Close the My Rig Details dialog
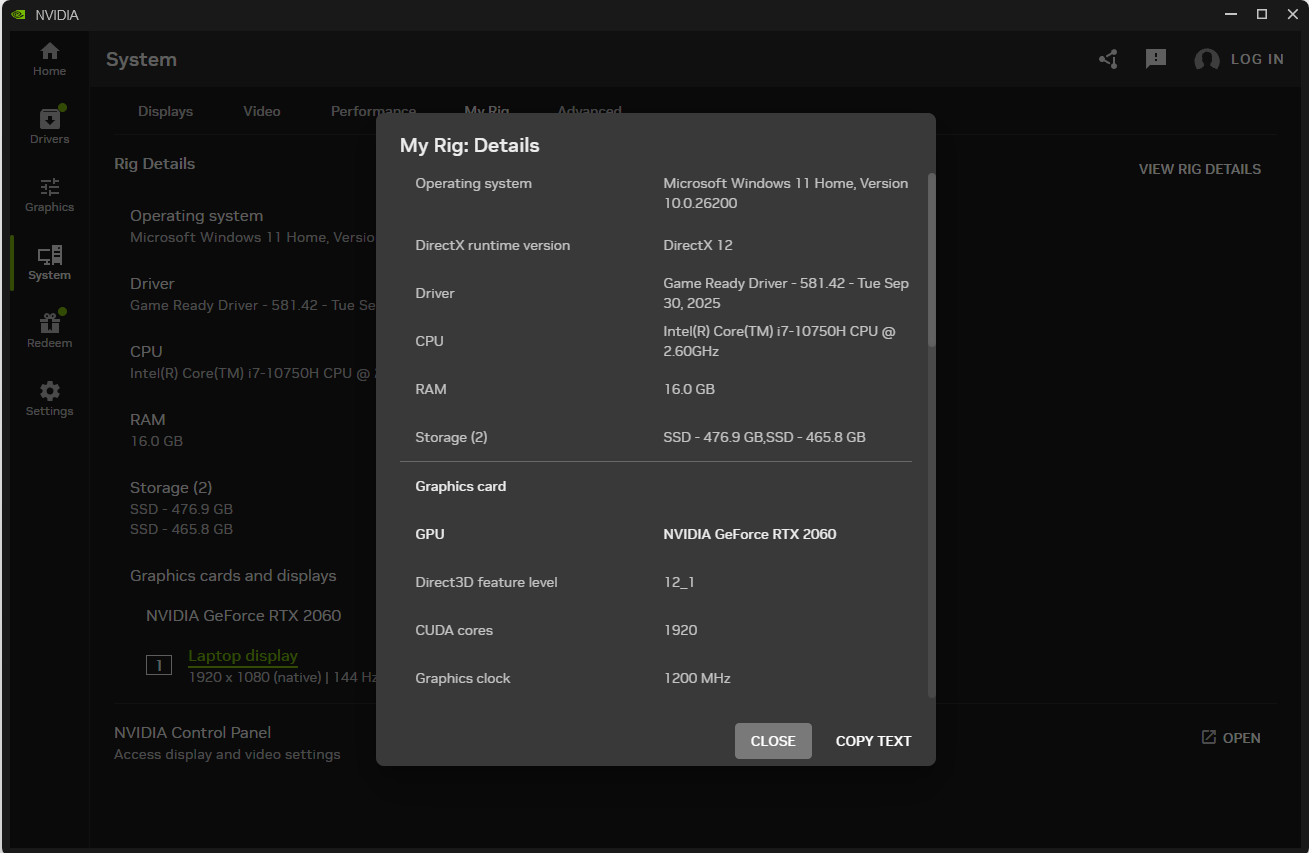 pos(773,741)
